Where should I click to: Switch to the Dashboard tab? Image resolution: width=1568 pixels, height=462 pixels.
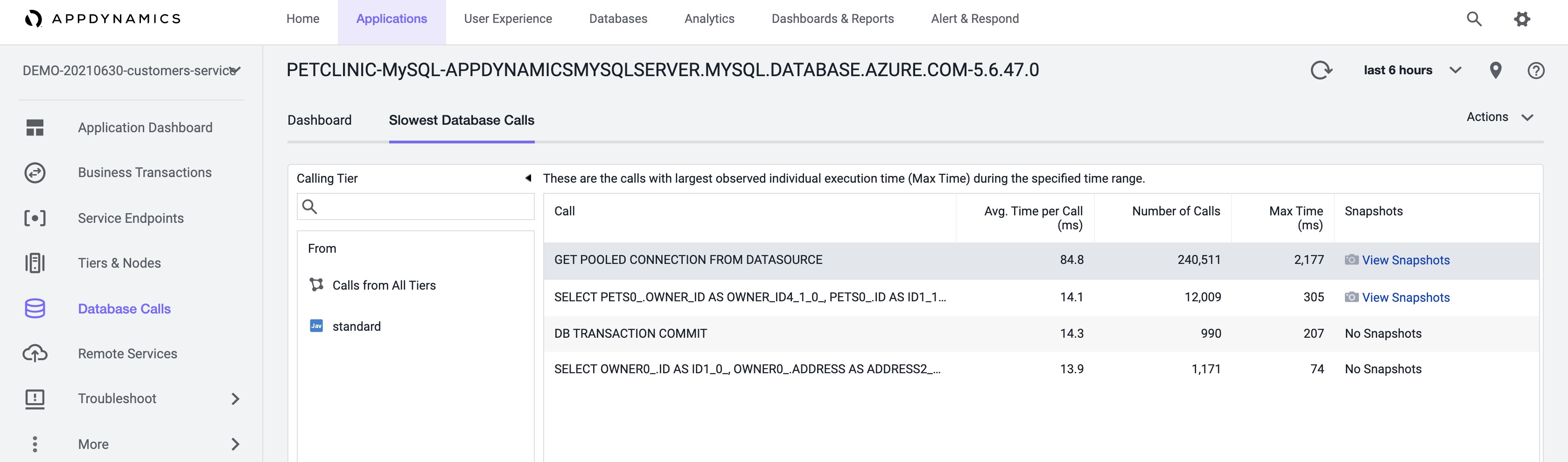[319, 120]
